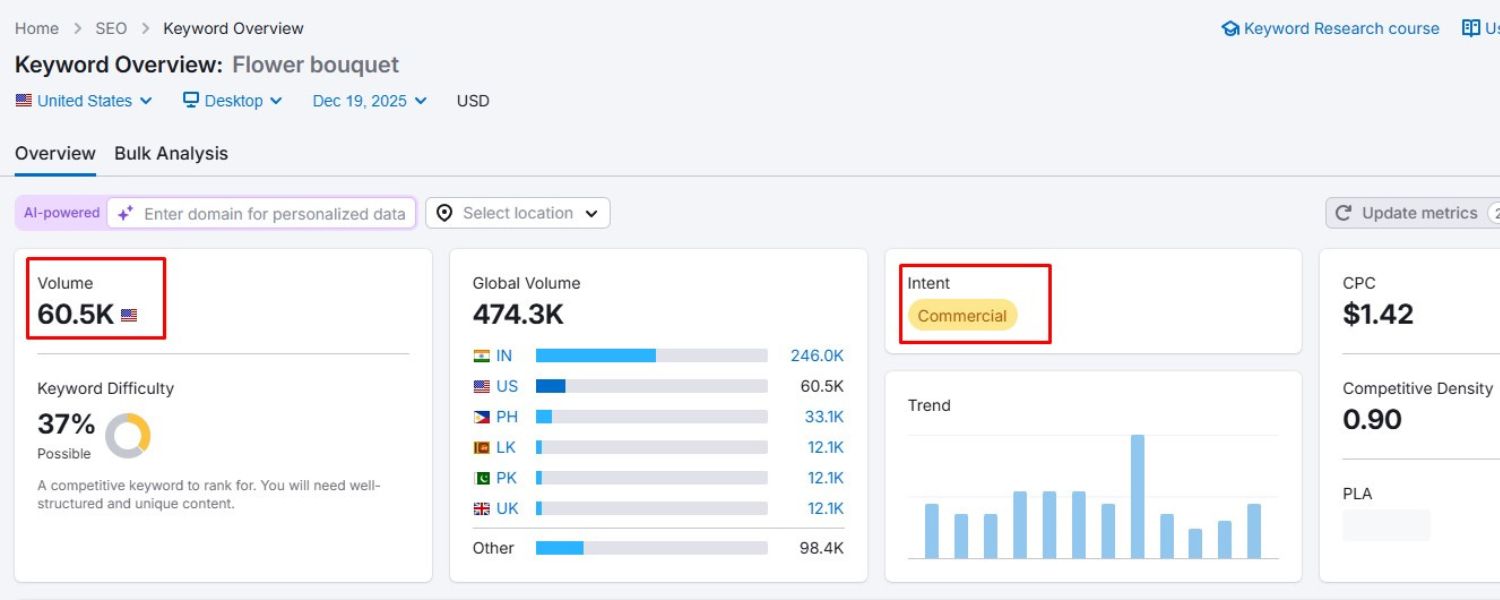The width and height of the screenshot is (1500, 600).
Task: Click the Commercial intent badge
Action: (x=961, y=315)
